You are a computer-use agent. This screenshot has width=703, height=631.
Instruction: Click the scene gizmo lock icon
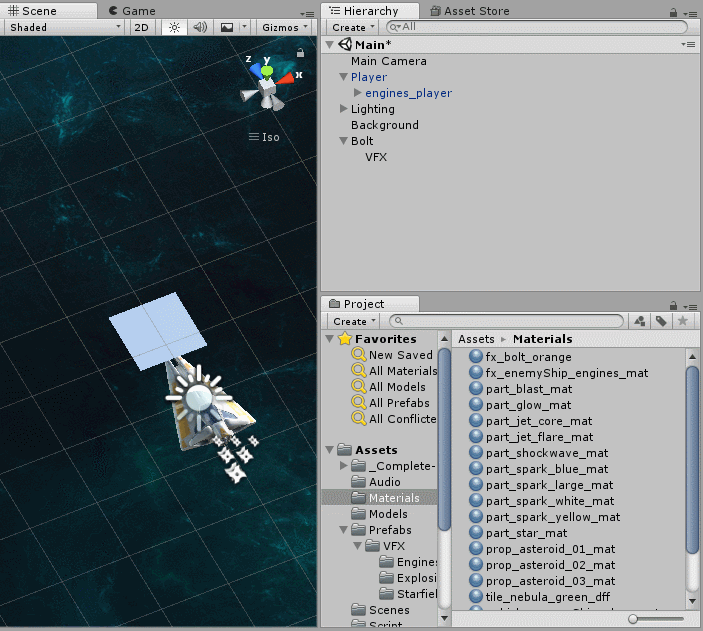(x=300, y=53)
